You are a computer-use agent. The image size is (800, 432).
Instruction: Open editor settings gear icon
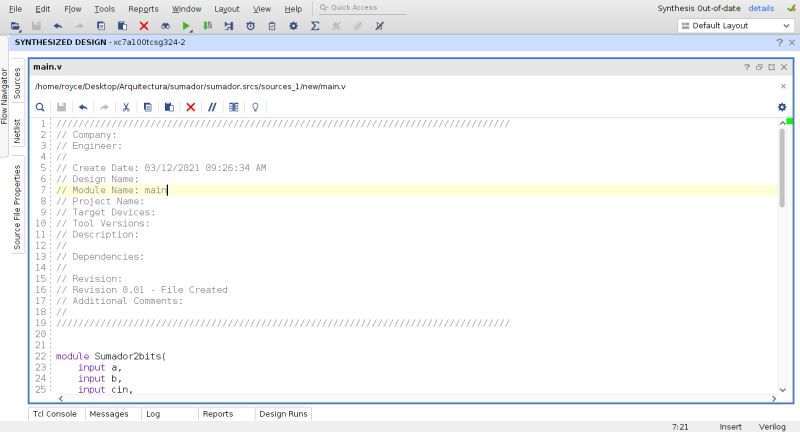782,107
